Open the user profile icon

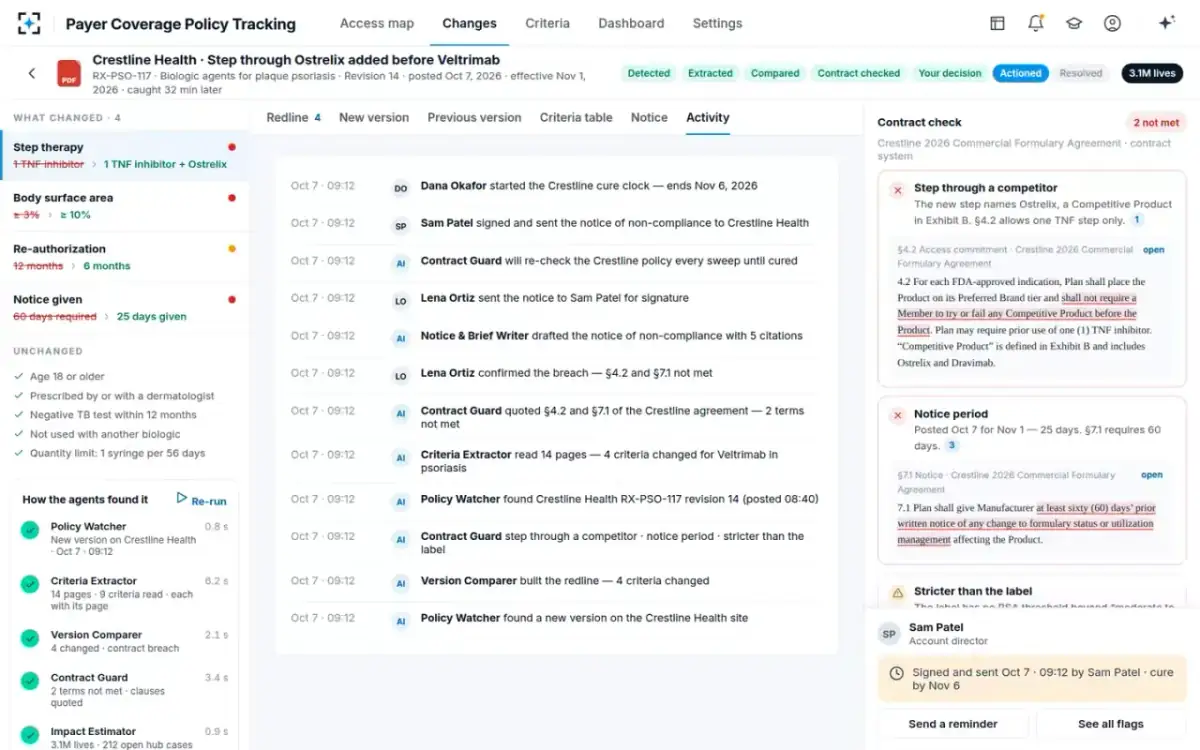coord(1112,23)
